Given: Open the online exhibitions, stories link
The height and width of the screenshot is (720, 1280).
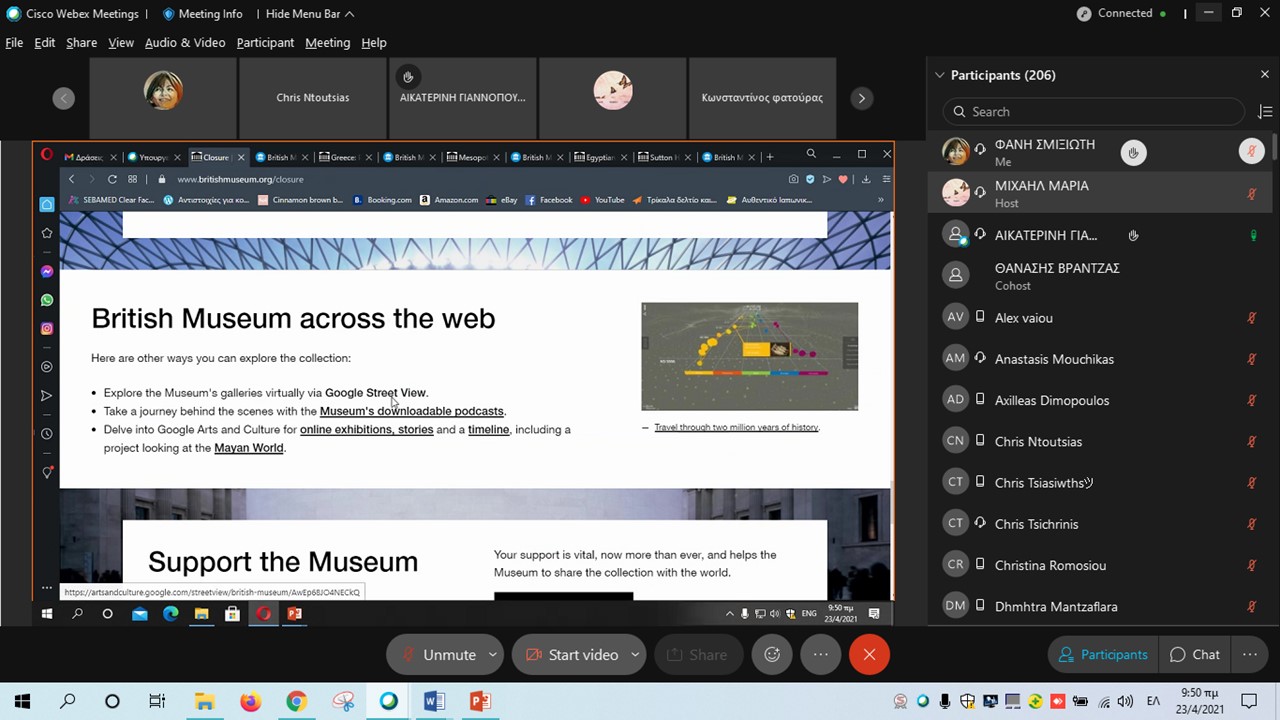Looking at the screenshot, I should pyautogui.click(x=367, y=430).
